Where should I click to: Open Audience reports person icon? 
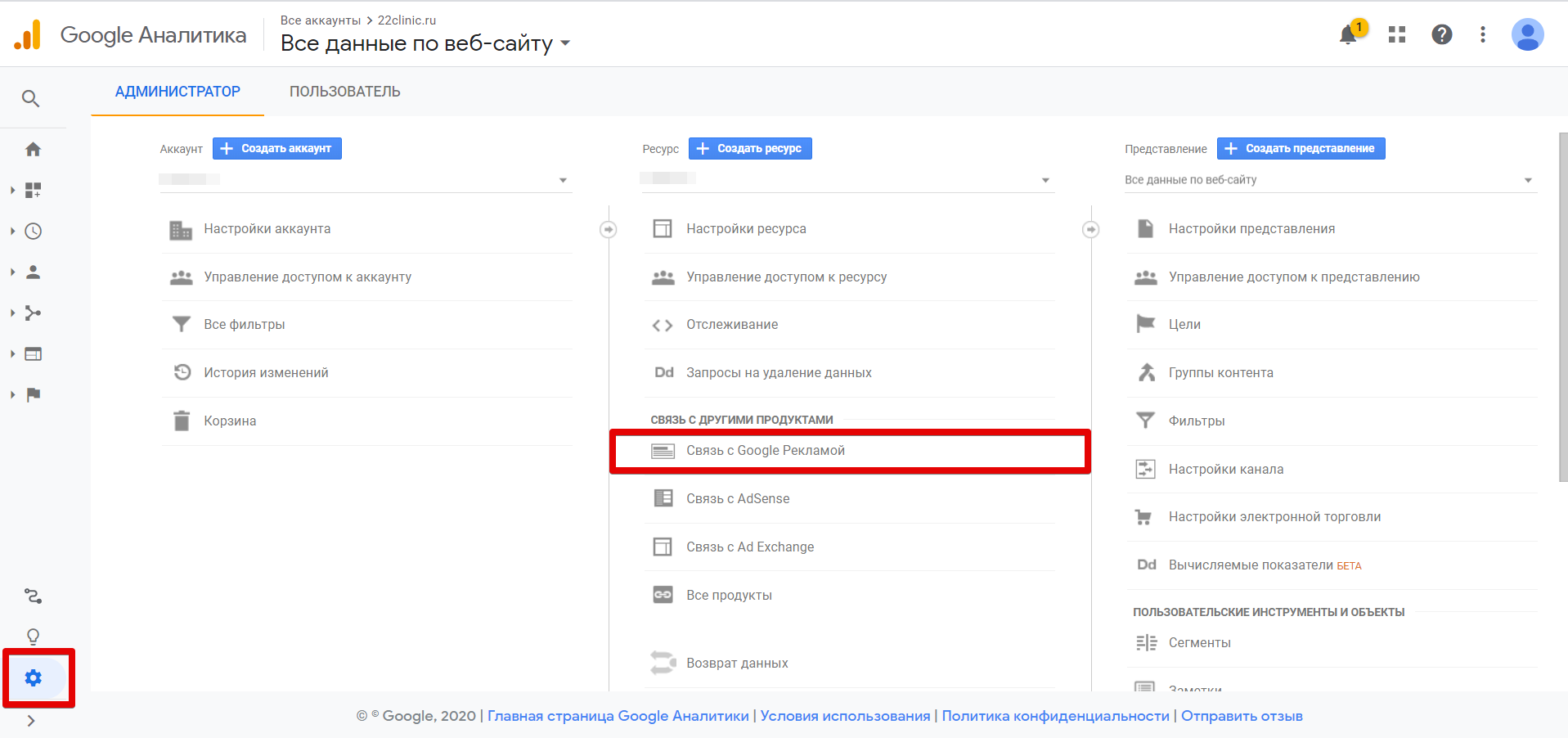[33, 272]
